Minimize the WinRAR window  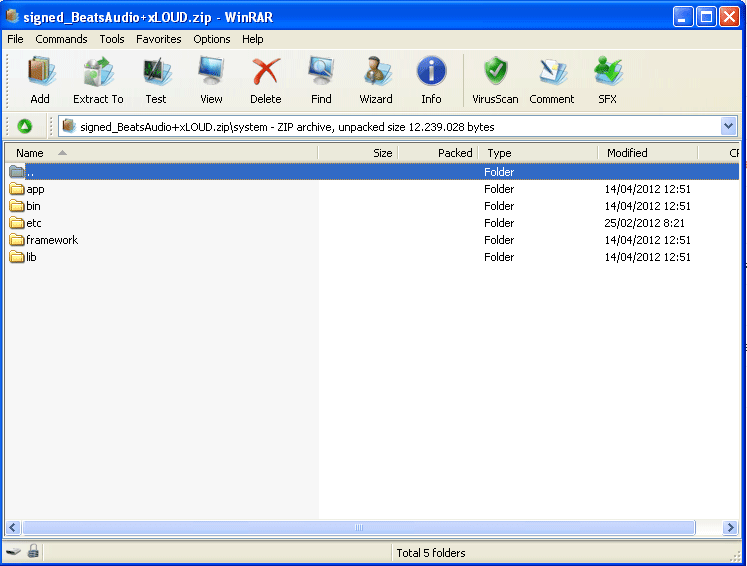tap(683, 17)
